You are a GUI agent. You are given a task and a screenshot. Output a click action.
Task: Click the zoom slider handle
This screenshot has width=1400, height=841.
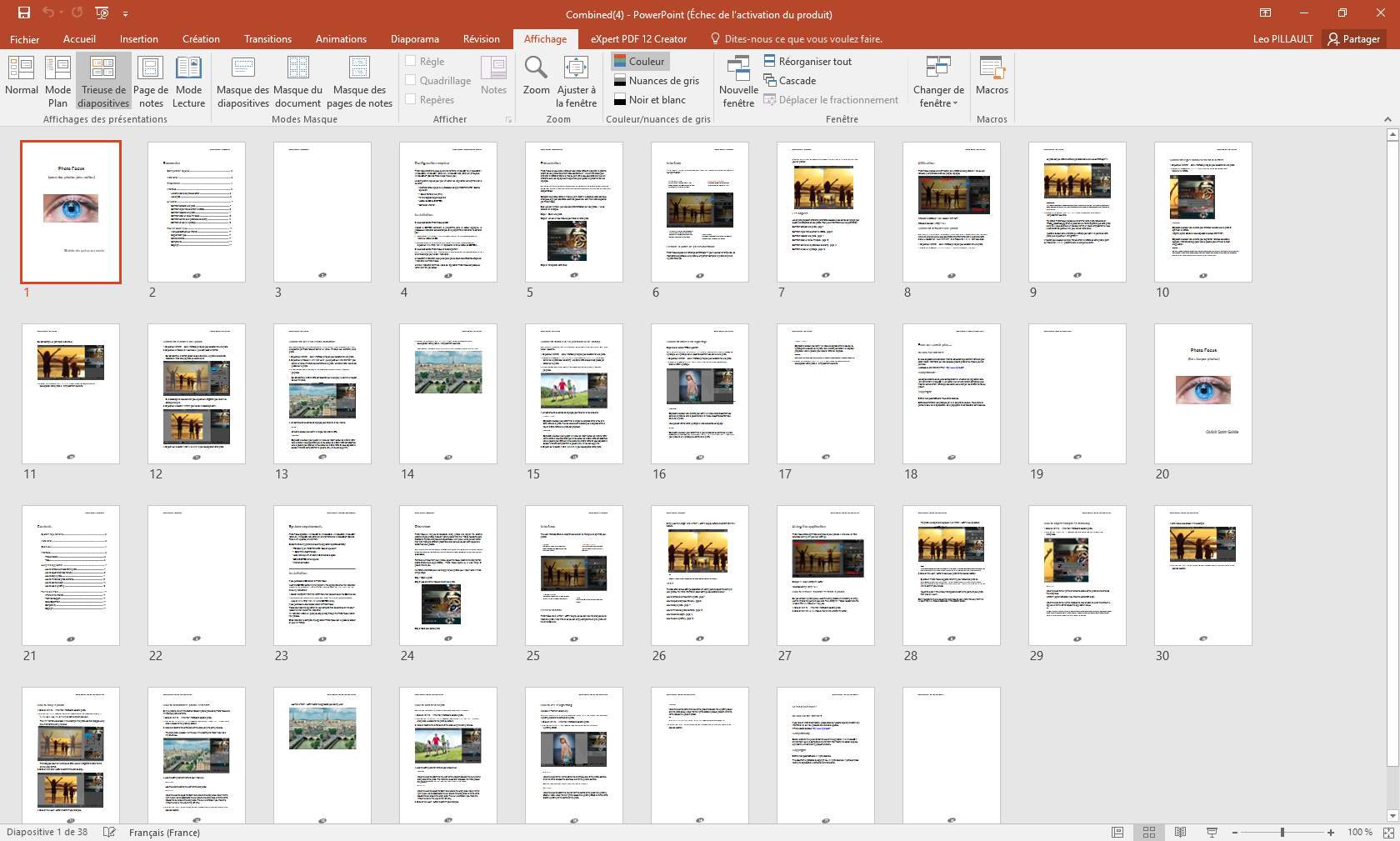point(1282,833)
